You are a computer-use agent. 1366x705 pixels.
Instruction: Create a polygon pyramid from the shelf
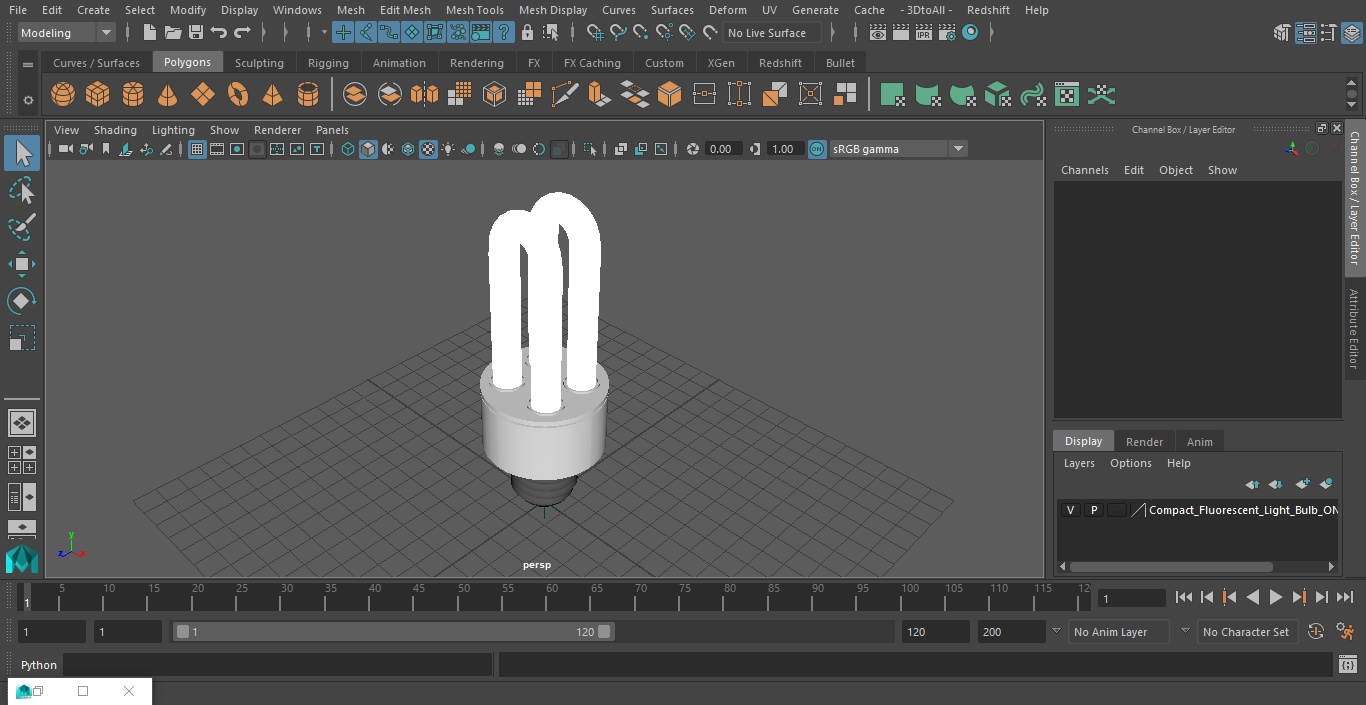(x=272, y=95)
